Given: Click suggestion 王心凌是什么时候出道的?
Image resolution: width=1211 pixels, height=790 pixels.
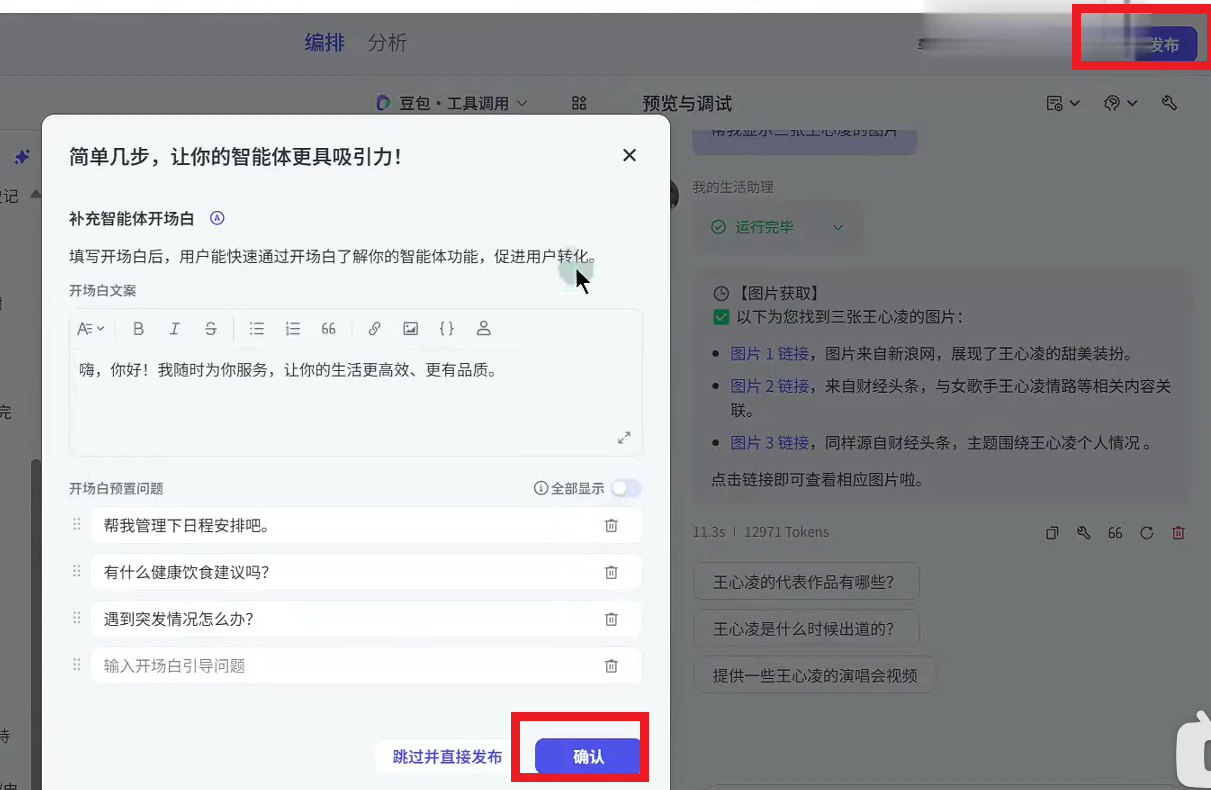Looking at the screenshot, I should point(806,629).
